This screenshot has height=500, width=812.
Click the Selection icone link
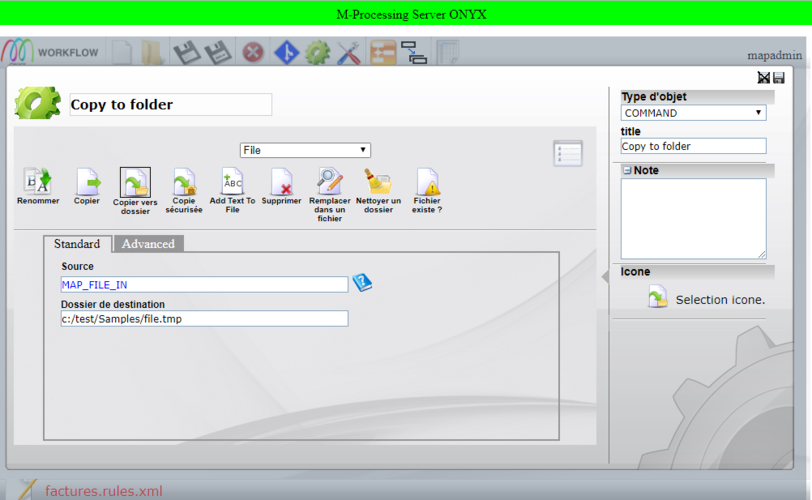click(x=719, y=299)
